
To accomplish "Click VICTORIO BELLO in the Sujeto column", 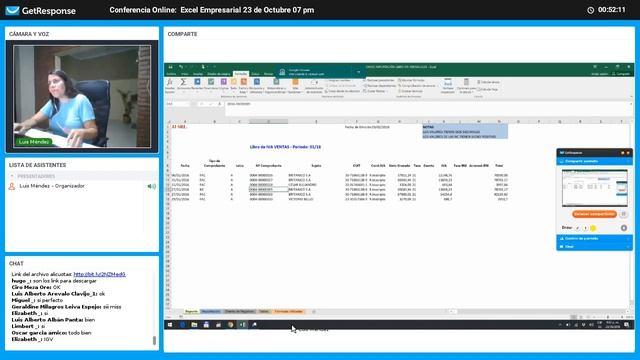I will pos(301,199).
